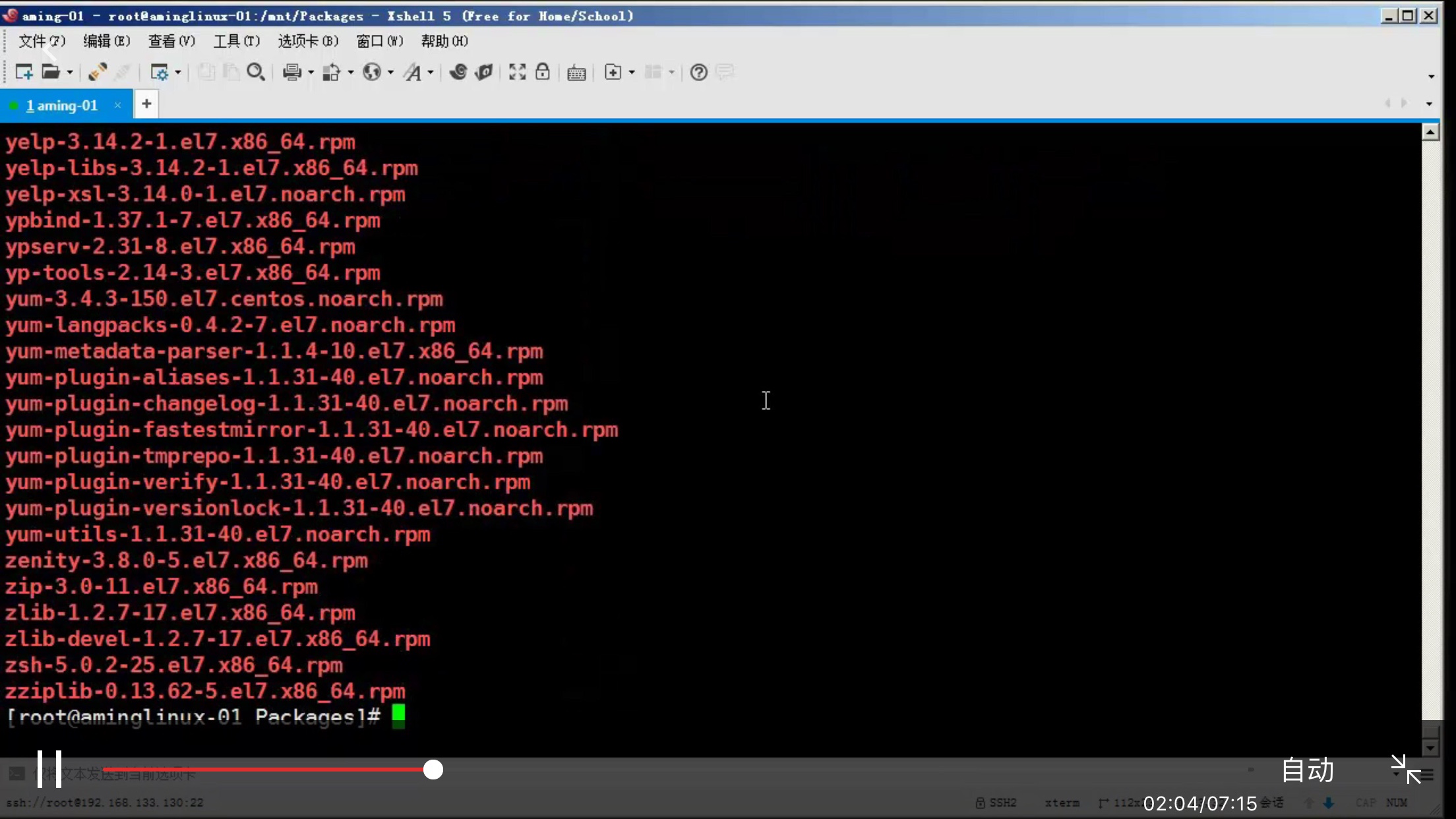Image resolution: width=1456 pixels, height=819 pixels.
Task: Click the ypbind-1.37.1-7.el7.x86_64.rpm line
Action: (193, 220)
